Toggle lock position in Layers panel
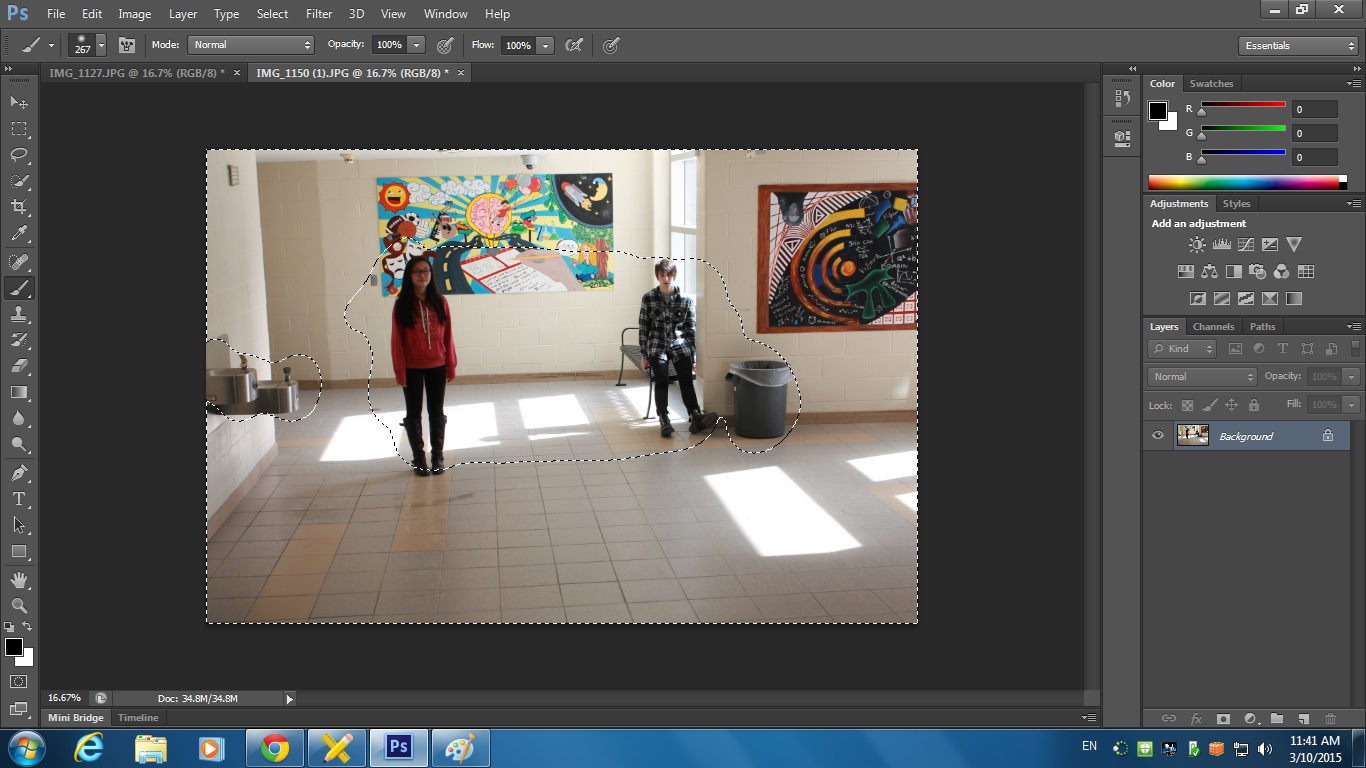The width and height of the screenshot is (1366, 768). 1231,405
